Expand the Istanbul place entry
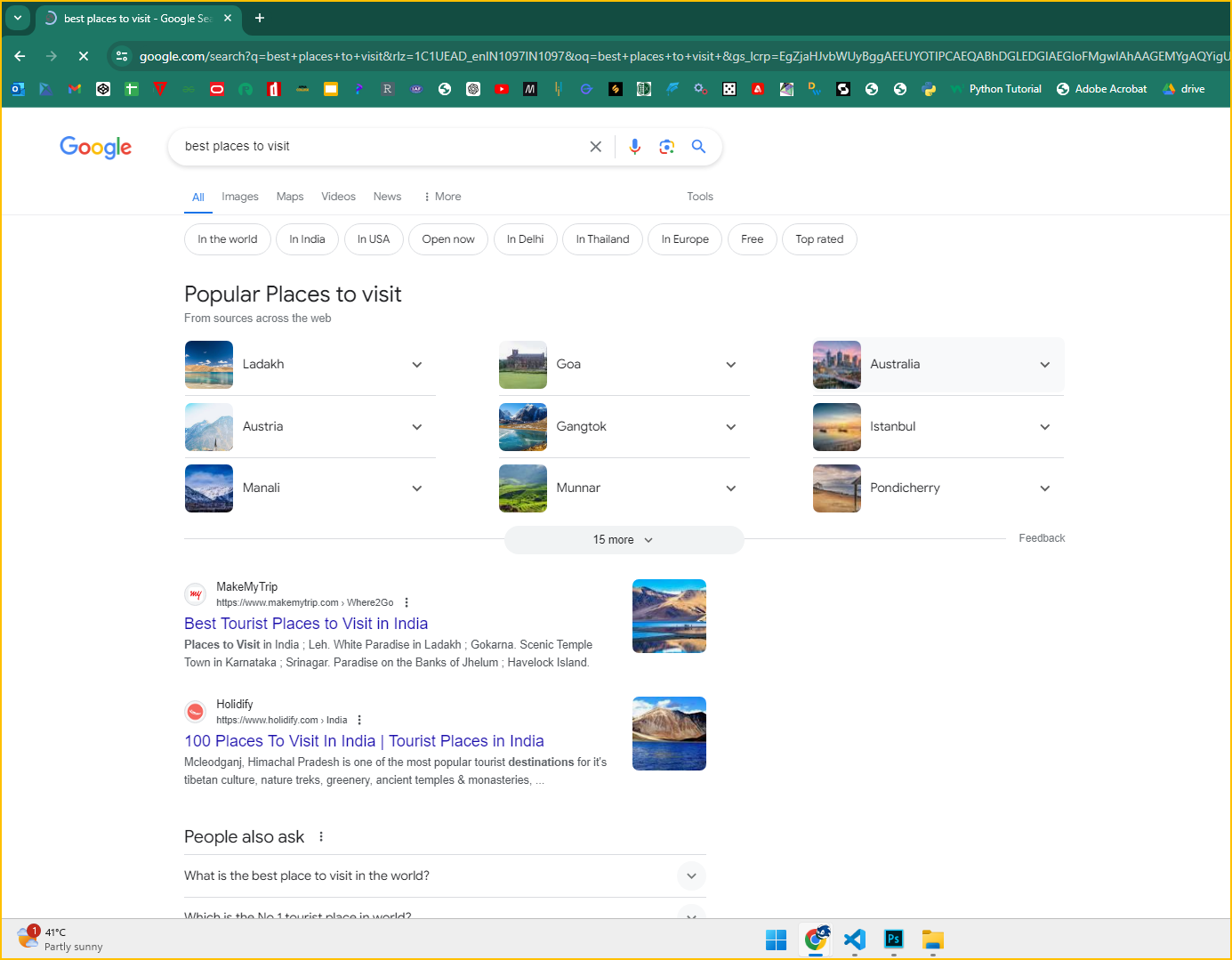Screen dimensions: 1232x960 click(x=1044, y=427)
